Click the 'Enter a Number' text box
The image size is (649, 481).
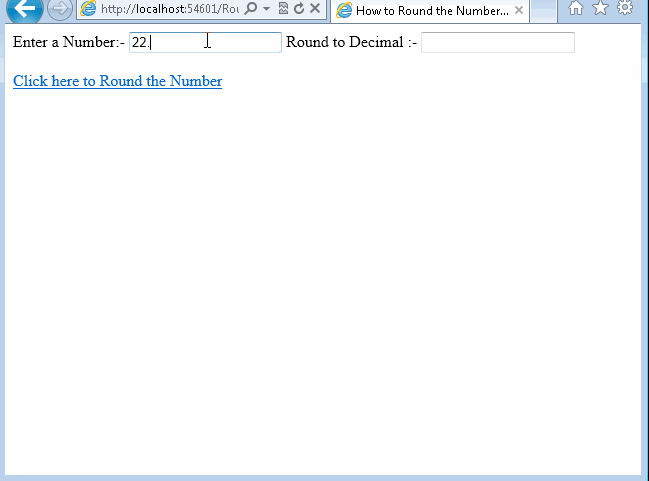[205, 42]
